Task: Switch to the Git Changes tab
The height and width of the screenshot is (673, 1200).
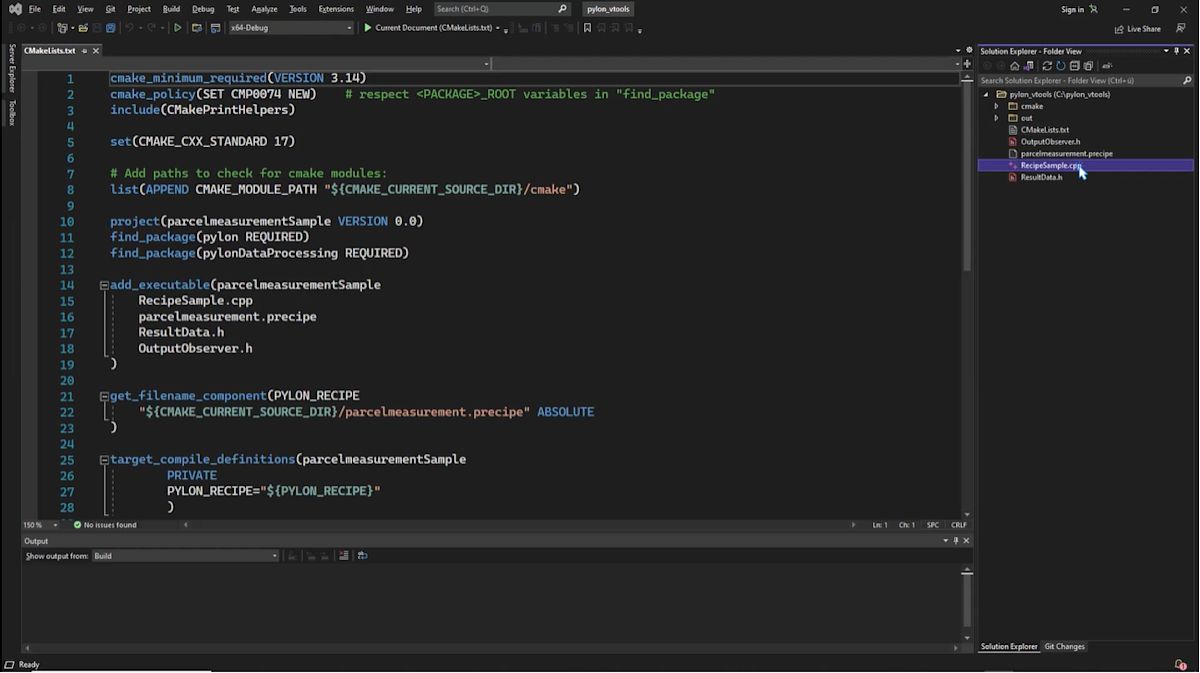Action: click(1064, 646)
